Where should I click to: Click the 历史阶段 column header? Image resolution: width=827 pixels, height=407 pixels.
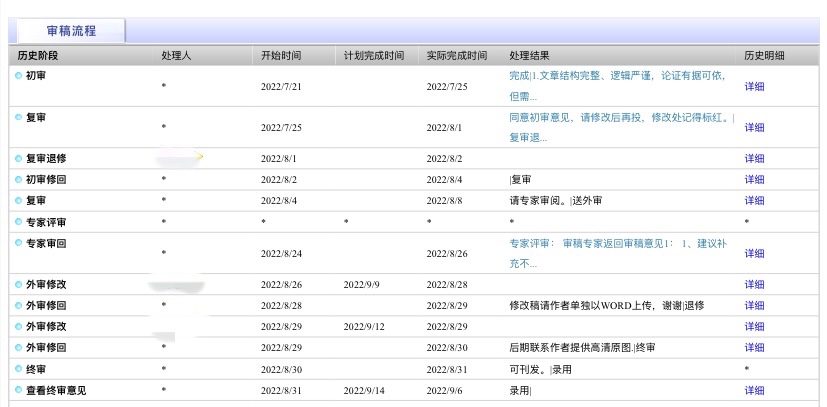40,55
